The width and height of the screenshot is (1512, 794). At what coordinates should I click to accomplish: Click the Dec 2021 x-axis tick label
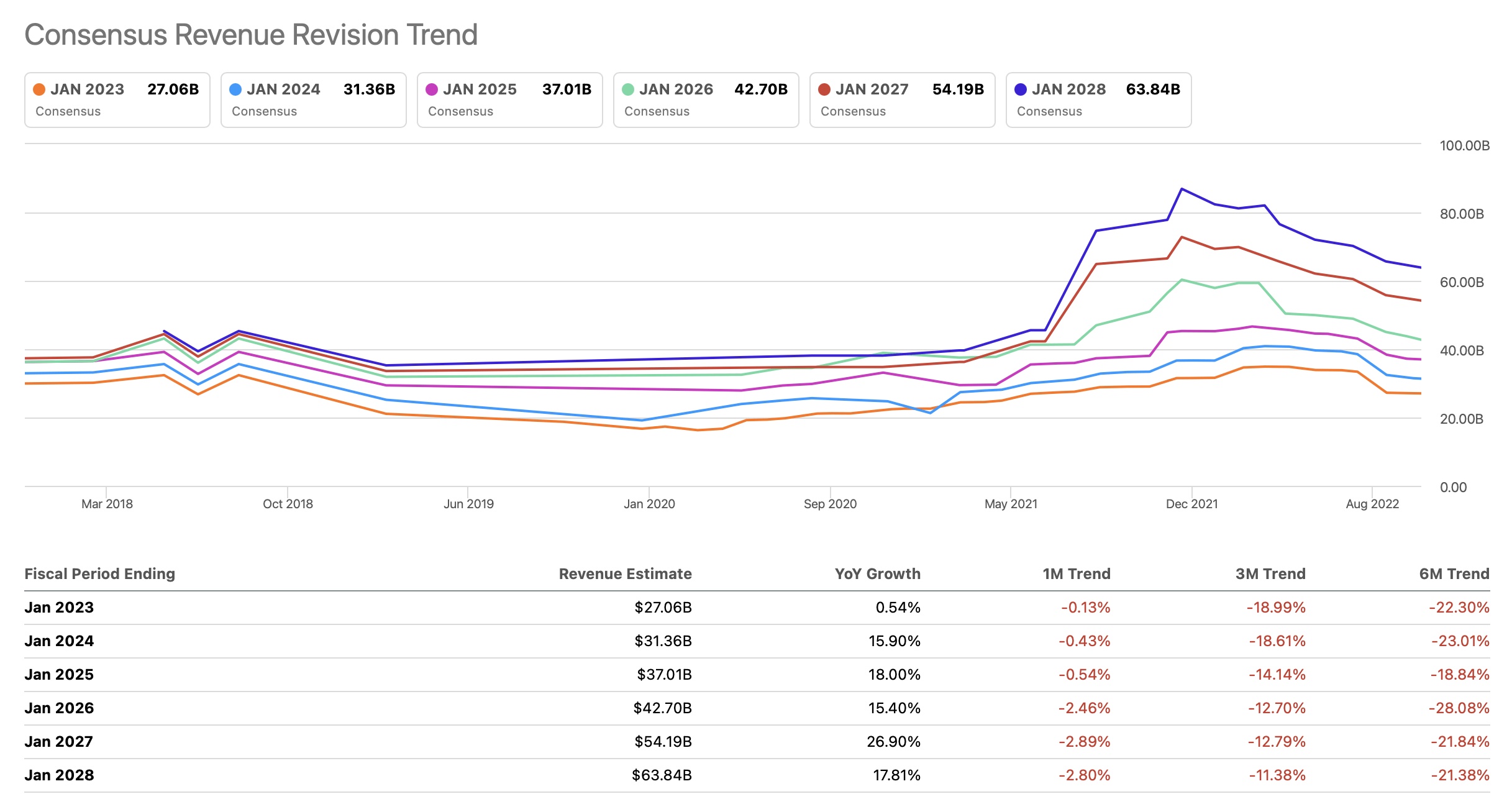[x=1191, y=504]
